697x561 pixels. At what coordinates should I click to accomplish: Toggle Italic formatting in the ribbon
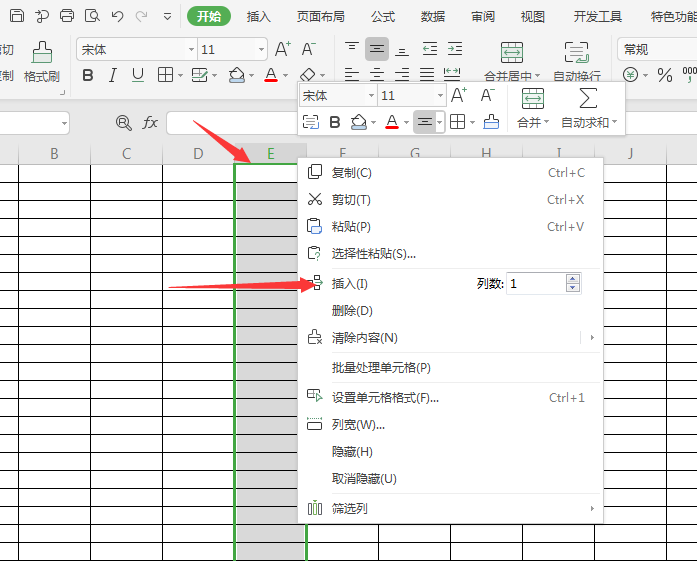tap(112, 75)
